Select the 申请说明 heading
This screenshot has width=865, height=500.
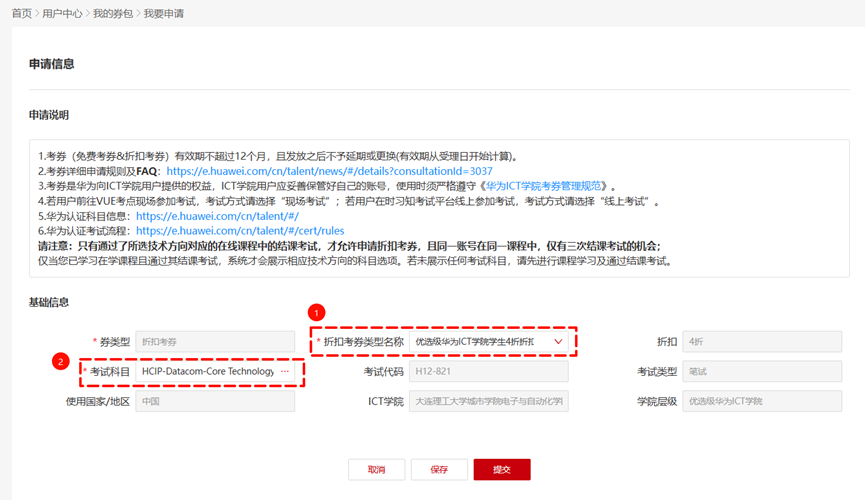(x=49, y=115)
